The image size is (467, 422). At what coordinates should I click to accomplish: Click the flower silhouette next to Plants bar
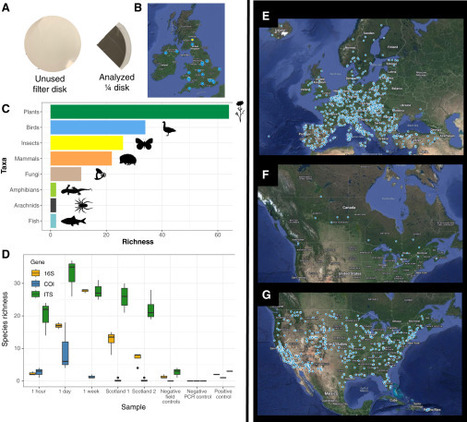point(240,111)
